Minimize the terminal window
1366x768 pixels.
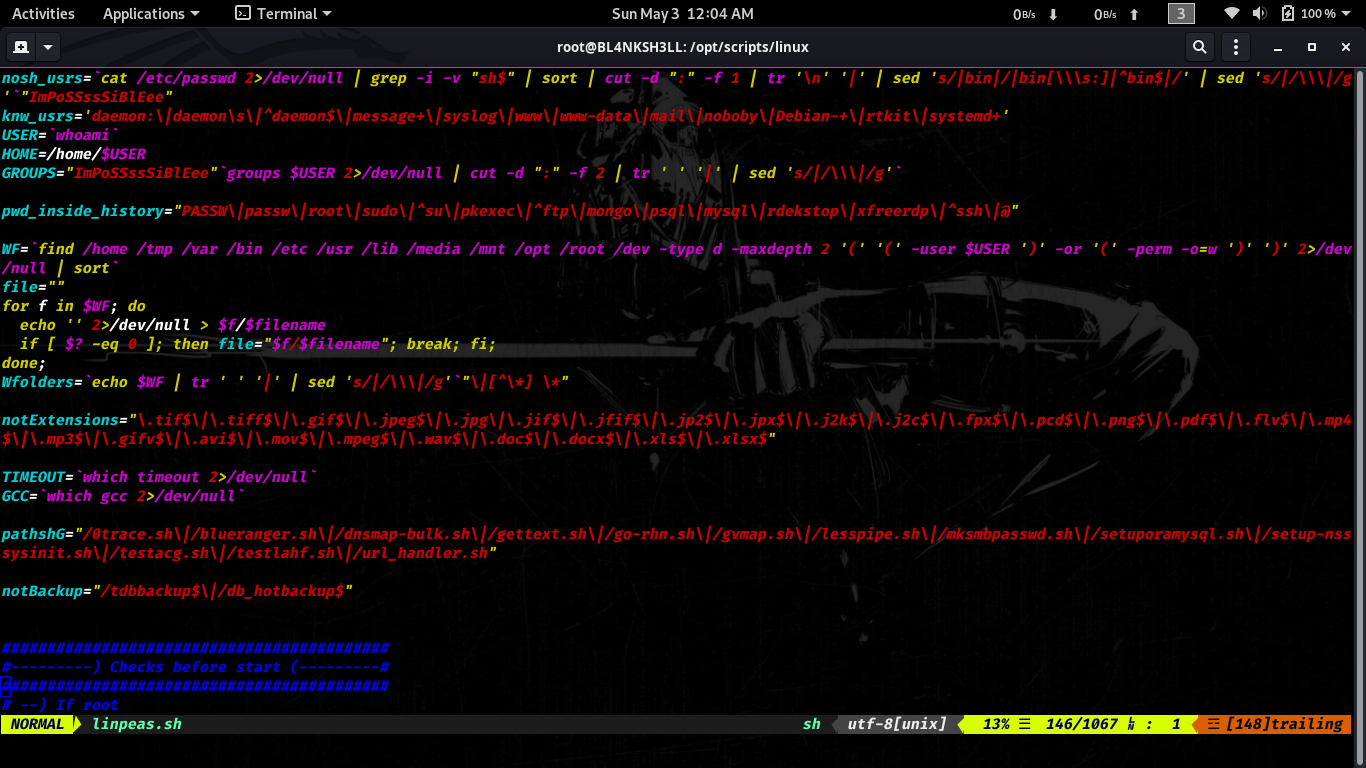point(1279,47)
